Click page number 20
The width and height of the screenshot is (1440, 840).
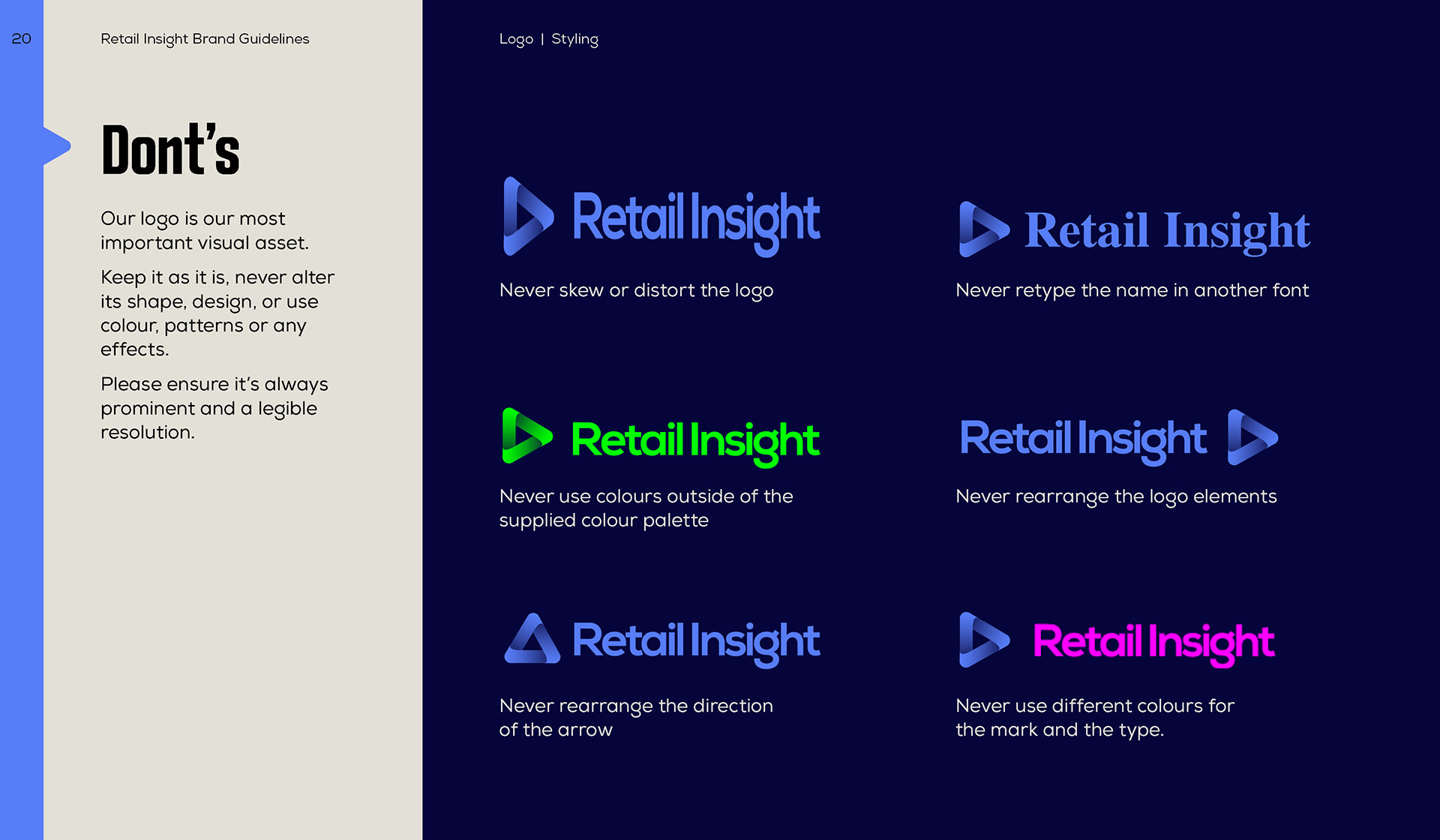[22, 39]
